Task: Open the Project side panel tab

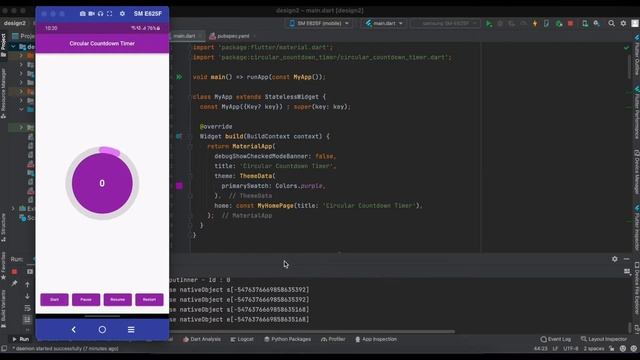Action: pos(3,46)
